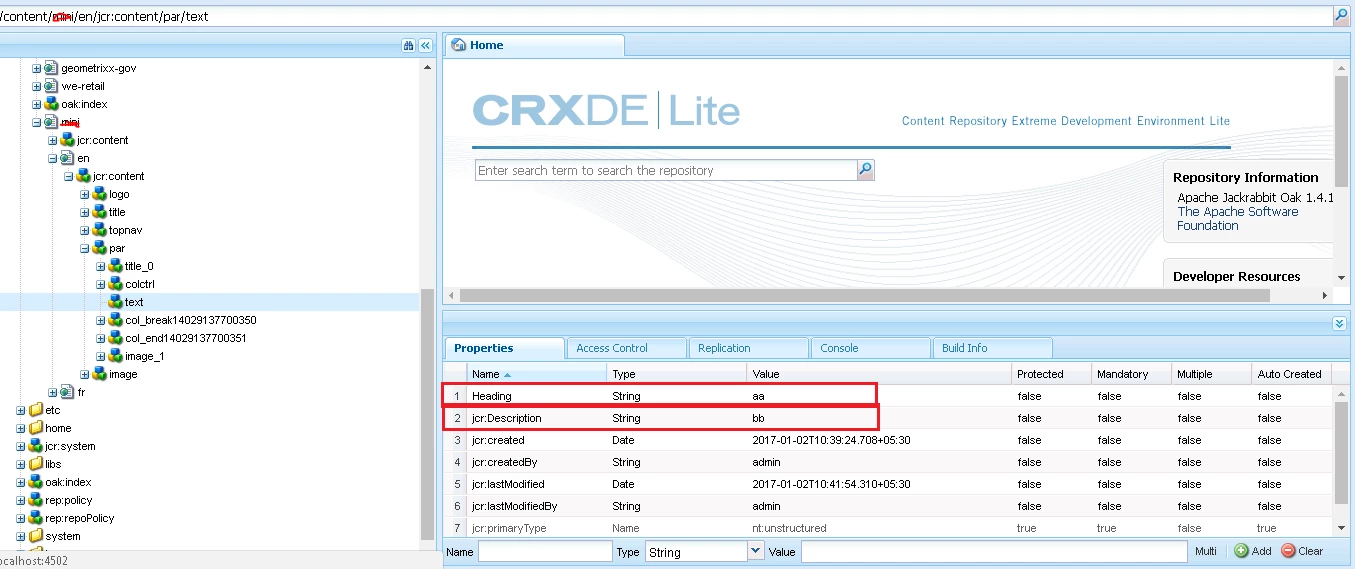The height and width of the screenshot is (569, 1355).
Task: Select the text node in tree
Action: (x=134, y=302)
